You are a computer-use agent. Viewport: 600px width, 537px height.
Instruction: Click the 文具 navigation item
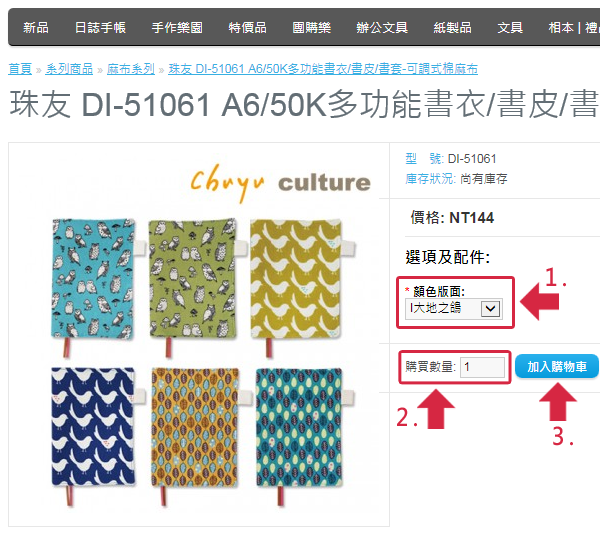(x=510, y=28)
